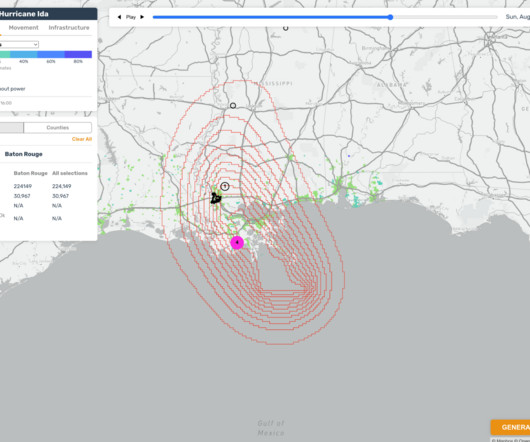530x442 pixels.
Task: Click the teal legend color segment
Action: 5,54
